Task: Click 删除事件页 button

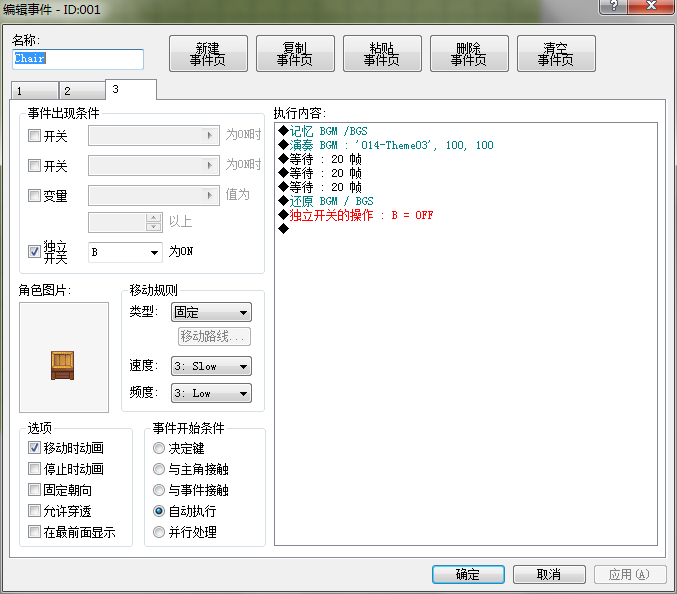Action: click(469, 54)
